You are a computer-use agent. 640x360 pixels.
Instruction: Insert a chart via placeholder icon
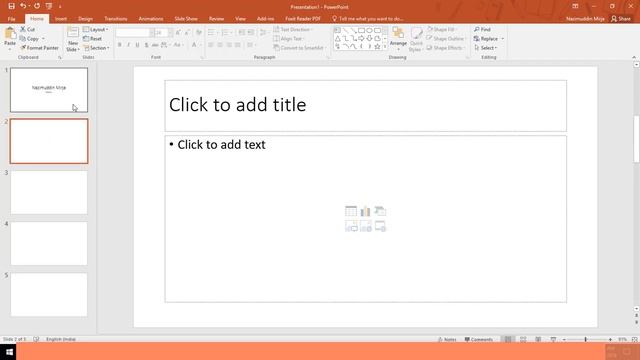tap(365, 211)
